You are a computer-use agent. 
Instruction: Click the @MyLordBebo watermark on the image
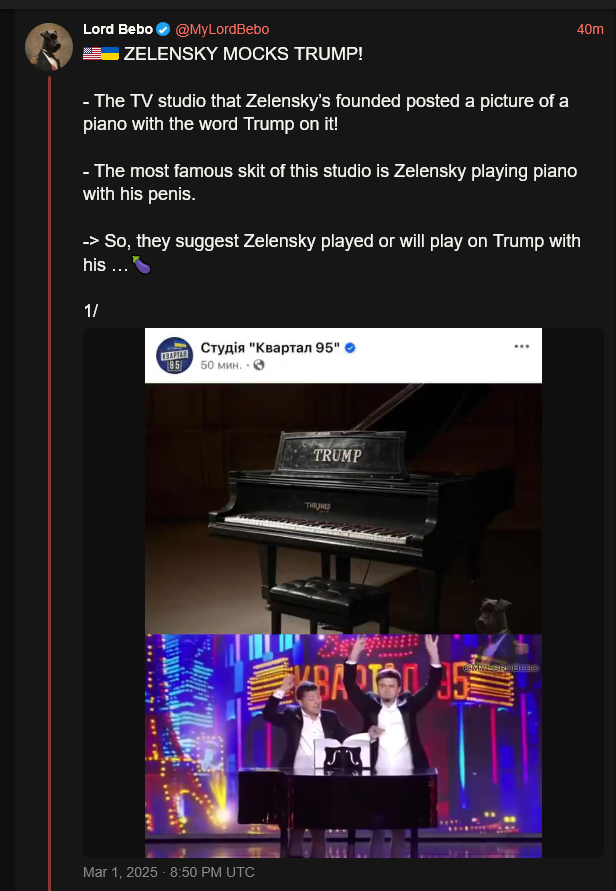point(500,668)
